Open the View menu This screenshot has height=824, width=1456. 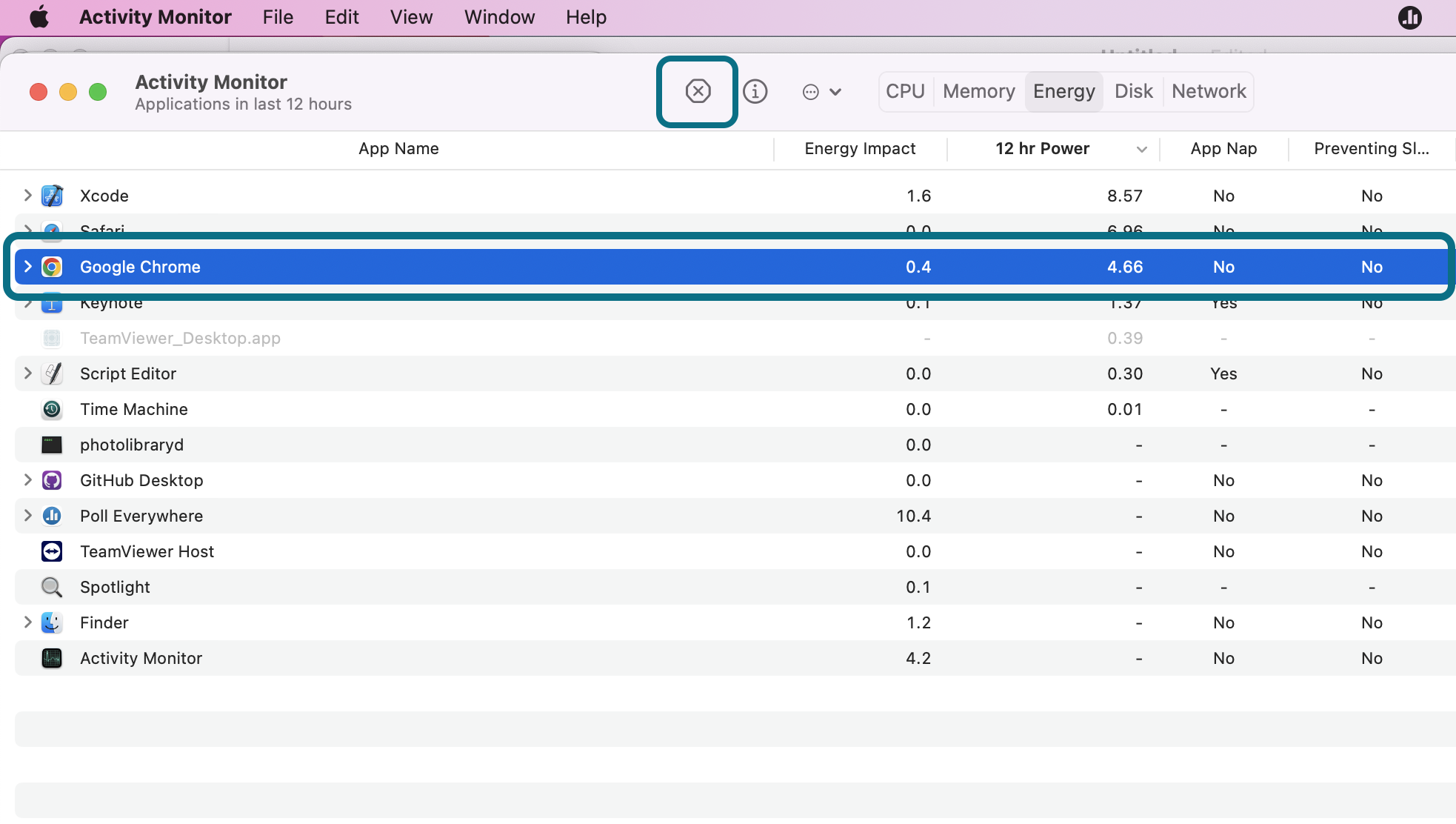(x=411, y=17)
